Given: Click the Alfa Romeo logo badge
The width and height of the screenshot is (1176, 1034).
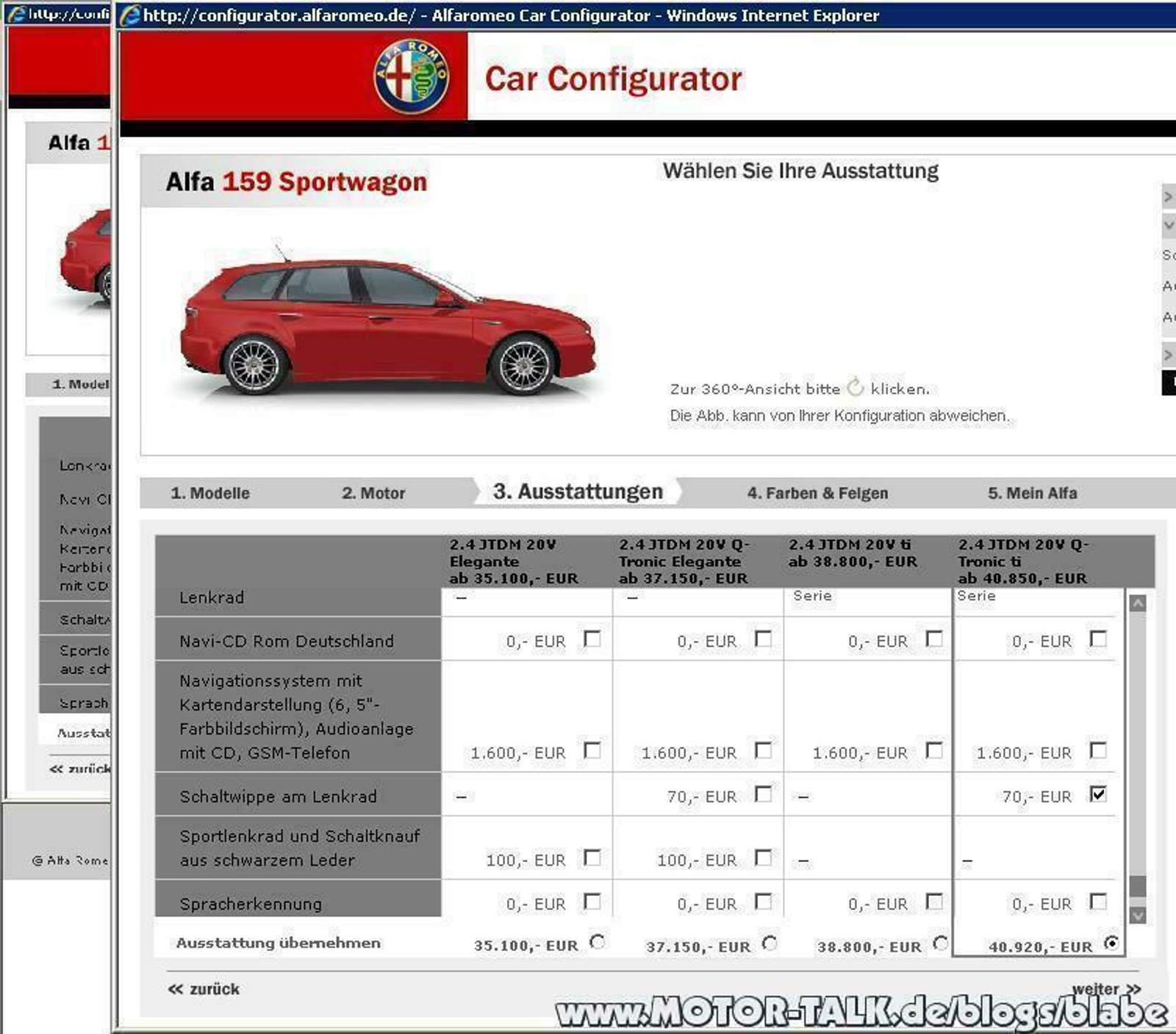Looking at the screenshot, I should pos(411,76).
